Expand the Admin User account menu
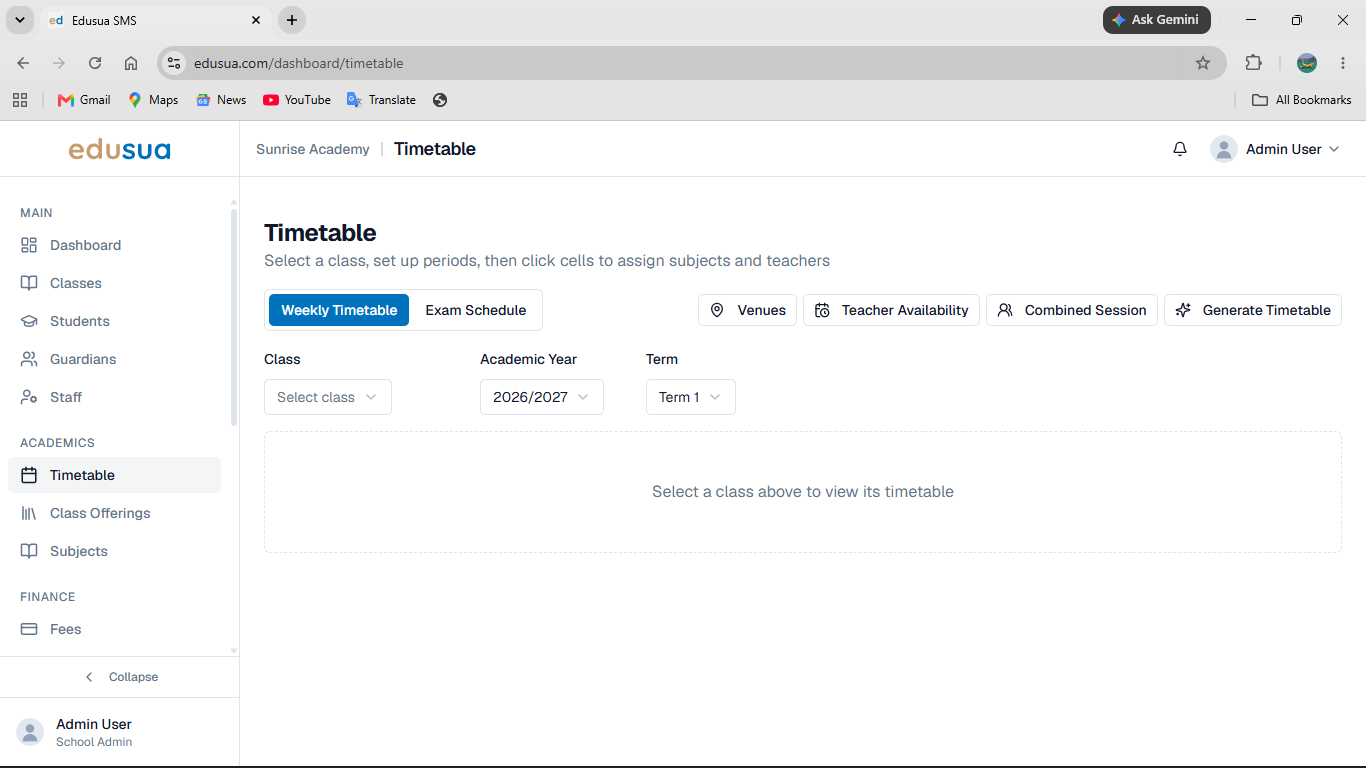This screenshot has height=768, width=1366. 1275,149
